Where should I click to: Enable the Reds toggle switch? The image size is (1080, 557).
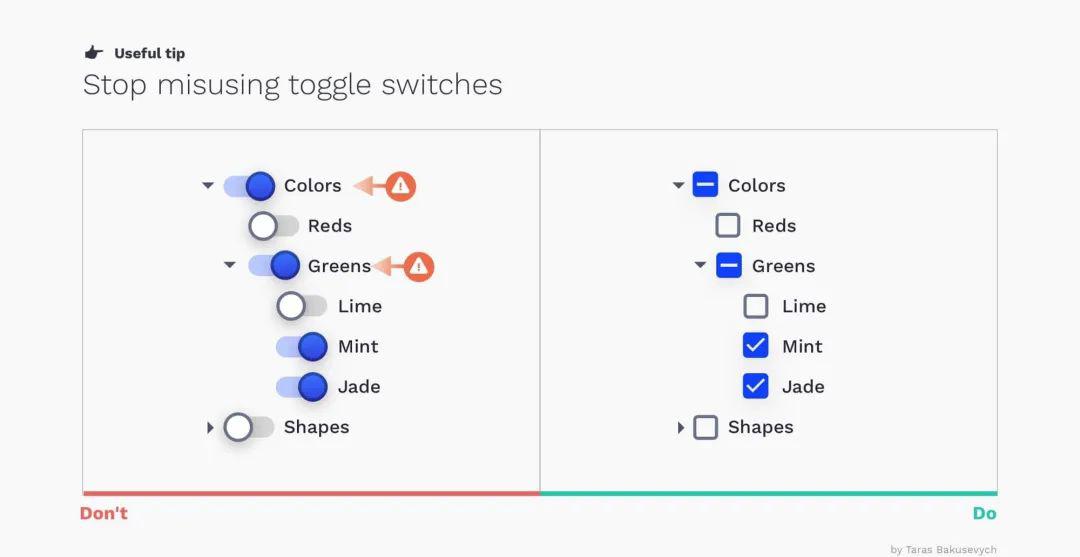pyautogui.click(x=274, y=225)
